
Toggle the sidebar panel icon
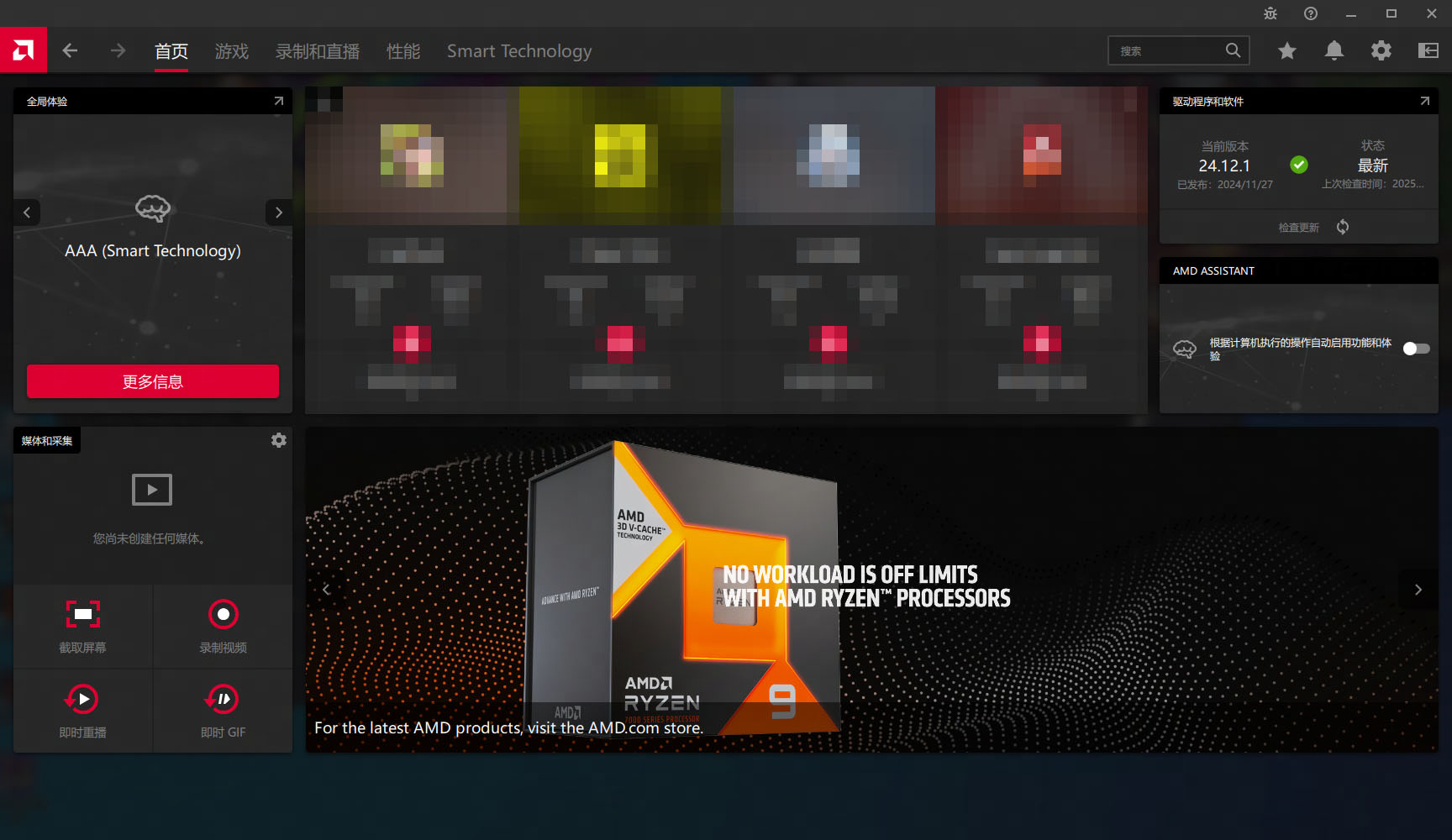(1428, 51)
